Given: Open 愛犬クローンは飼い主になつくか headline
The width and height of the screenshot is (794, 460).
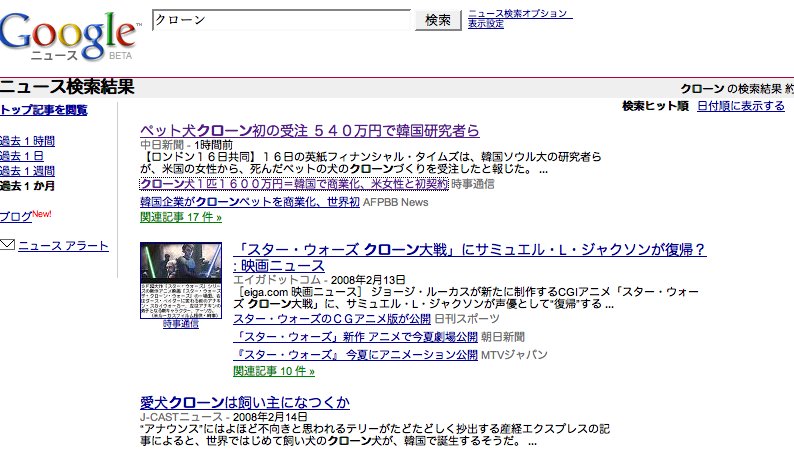Looking at the screenshot, I should pos(245,403).
